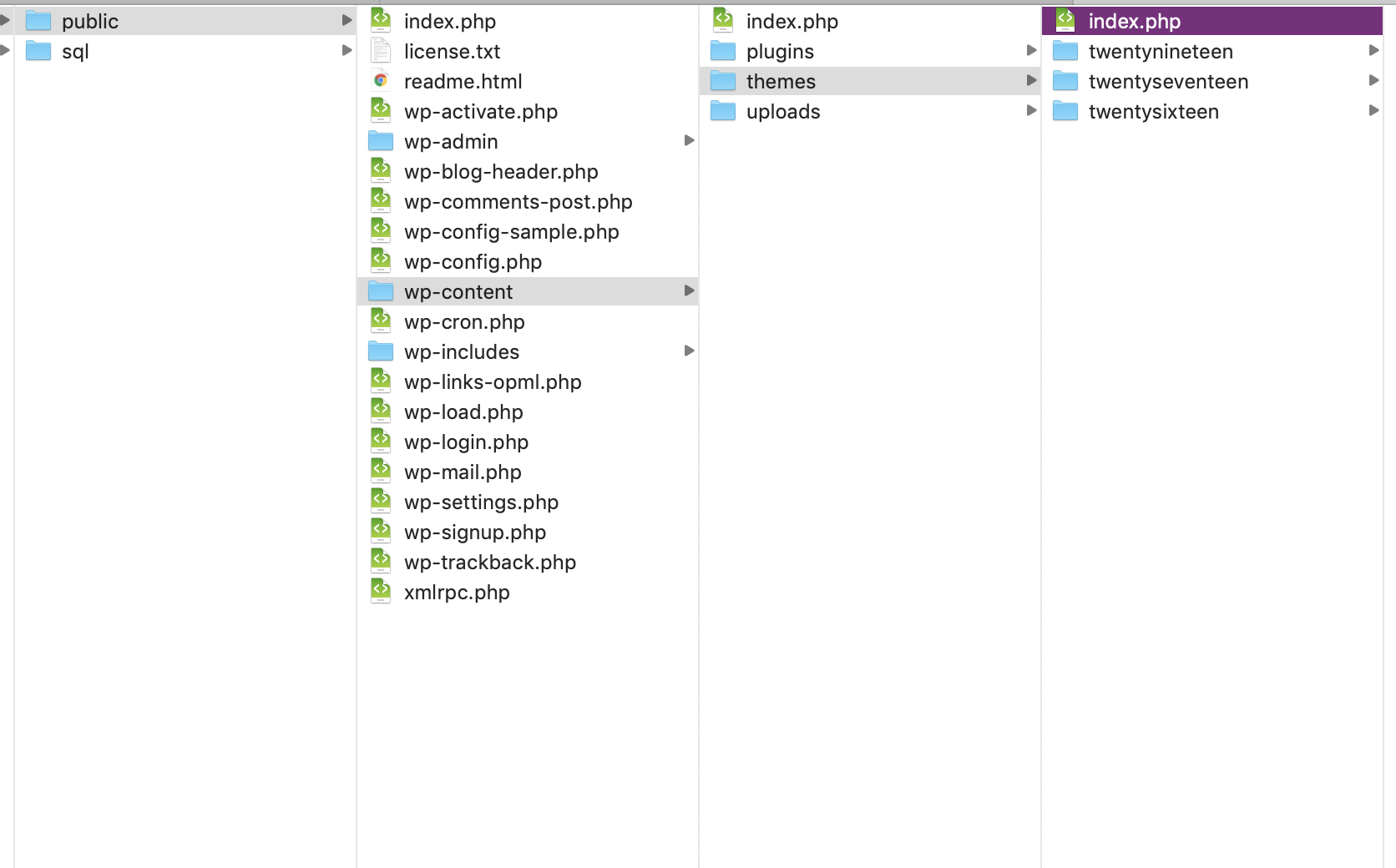Screen dimensions: 1396x868
Task: Click the twentyseventeen folder icon
Action: pos(1065,81)
